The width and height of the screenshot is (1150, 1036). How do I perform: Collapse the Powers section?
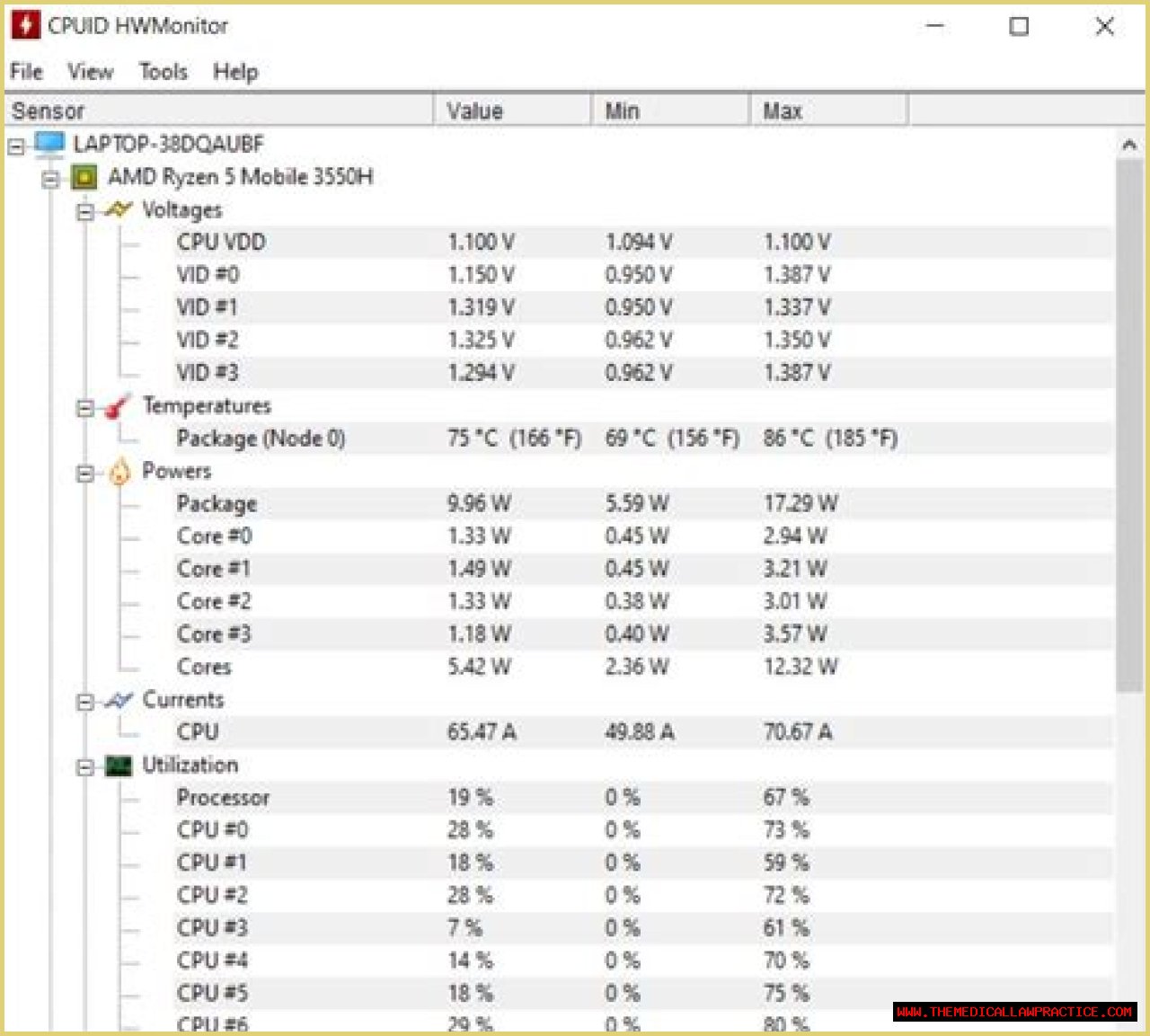(x=85, y=474)
